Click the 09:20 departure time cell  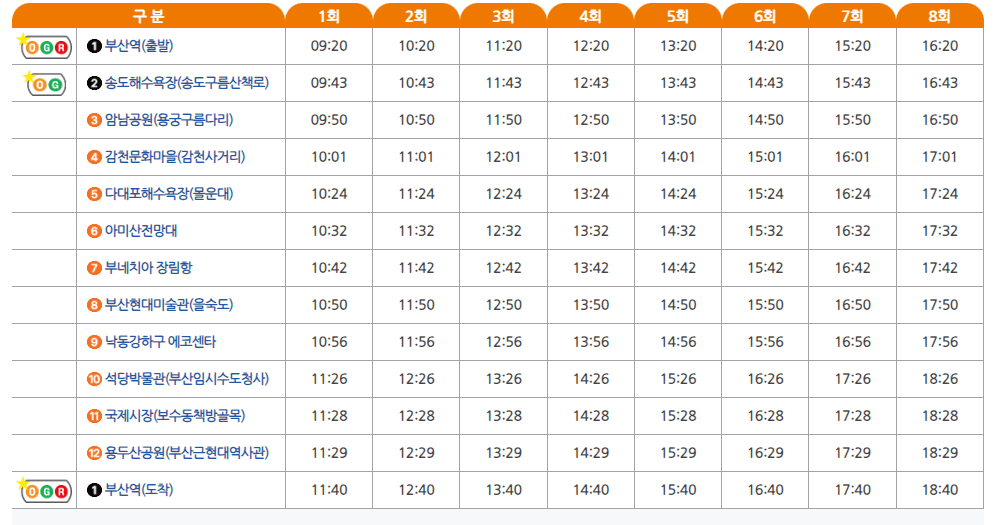329,46
